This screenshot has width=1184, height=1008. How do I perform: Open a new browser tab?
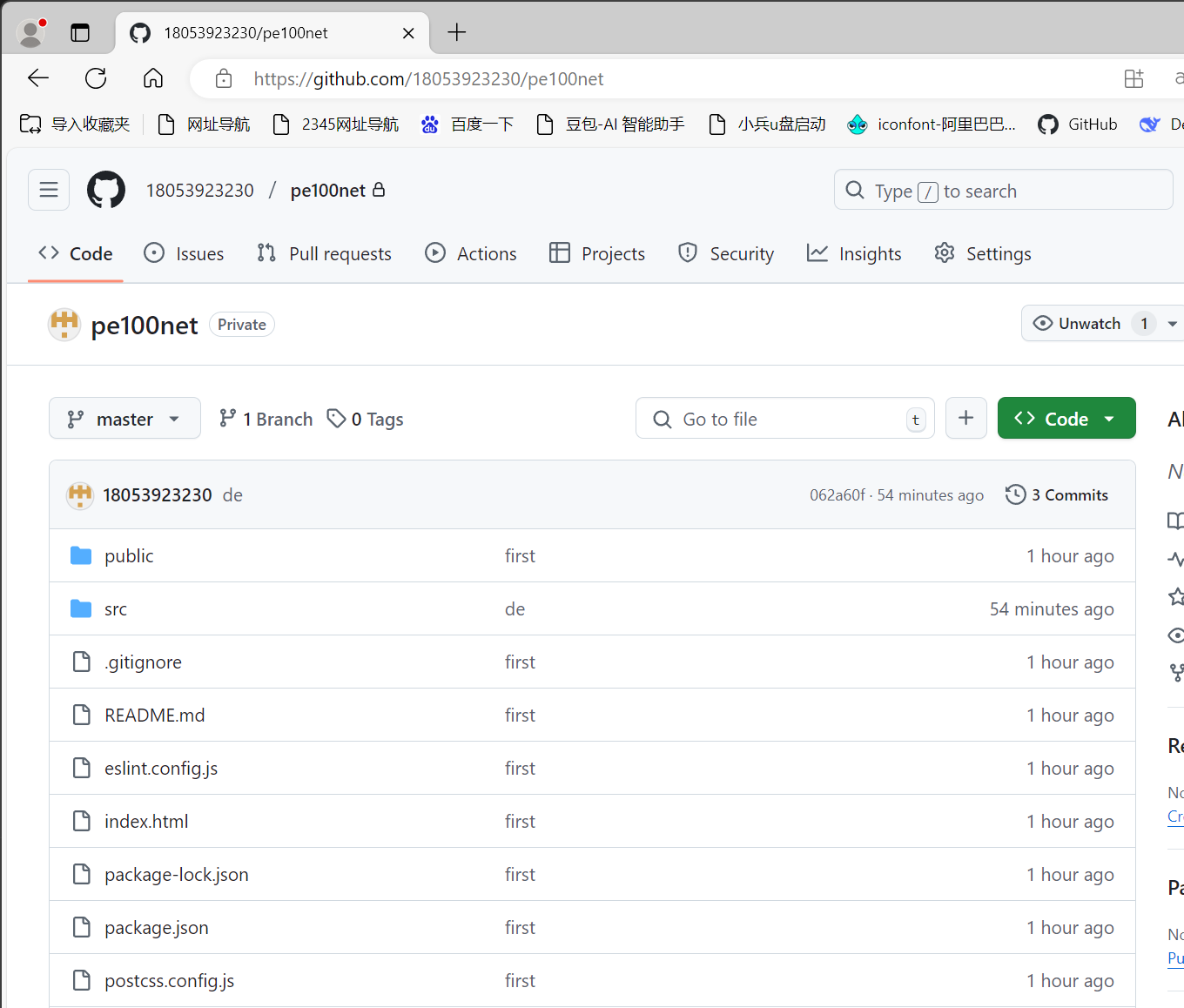tap(457, 32)
